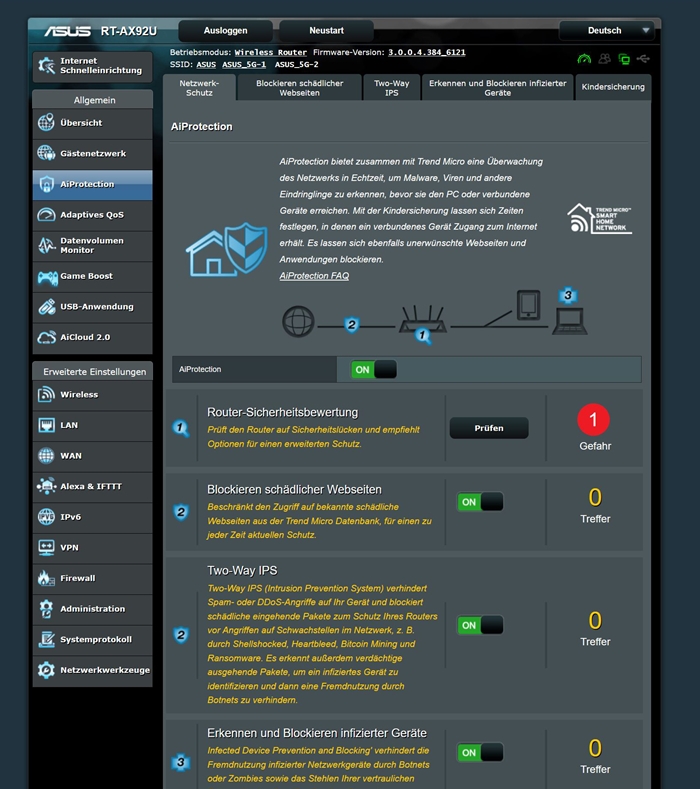Open USB-Anwendung icon
The width and height of the screenshot is (700, 789).
pyautogui.click(x=46, y=306)
